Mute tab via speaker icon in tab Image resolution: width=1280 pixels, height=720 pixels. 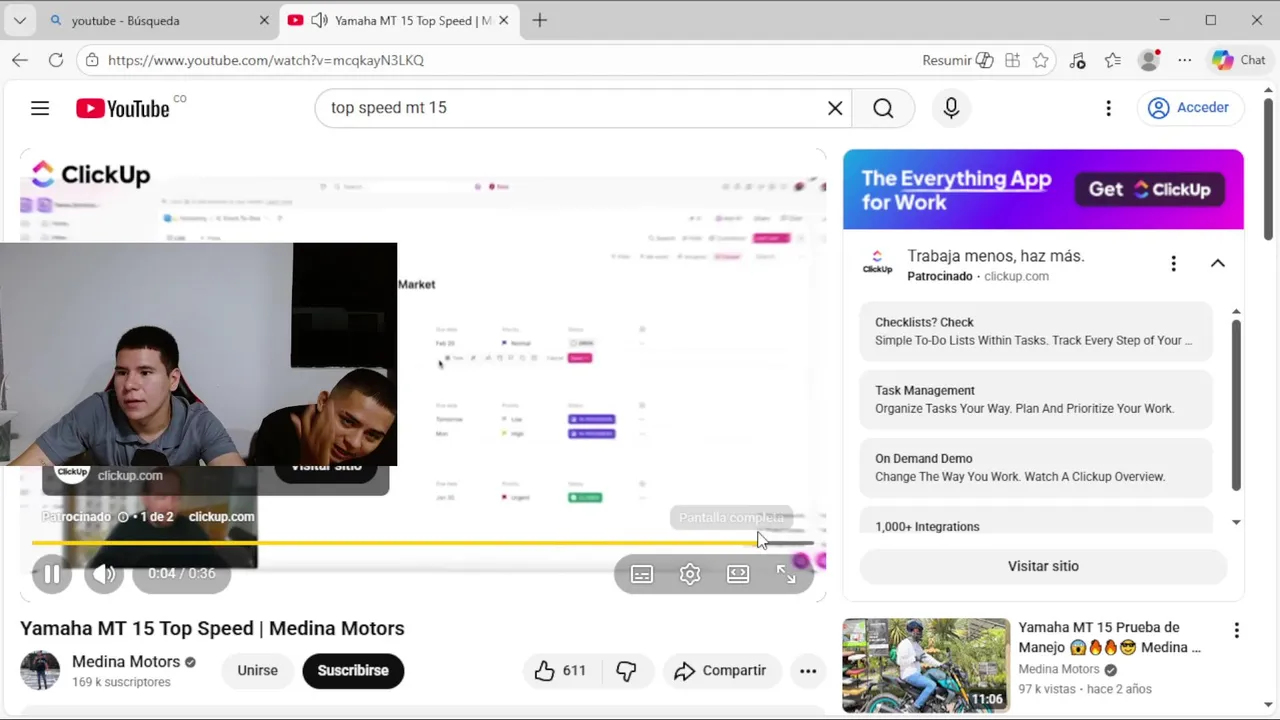pos(319,20)
